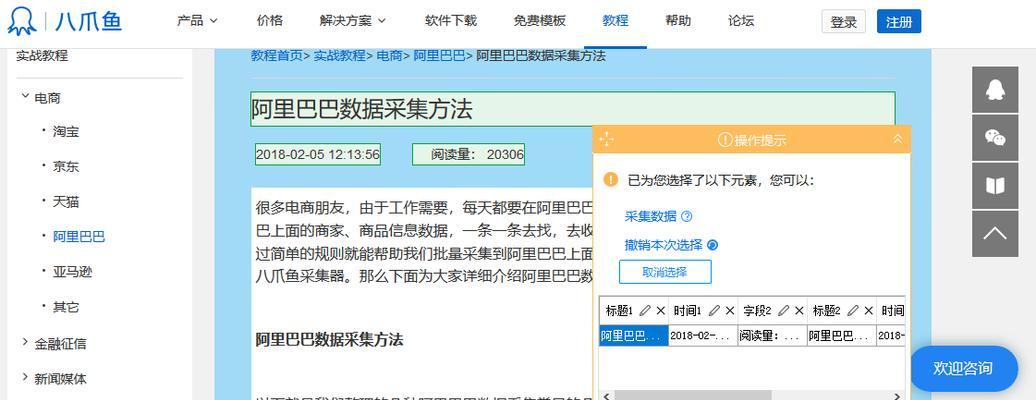
Task: Delete the 字段2 column with the X icon
Action: pyautogui.click(x=799, y=310)
